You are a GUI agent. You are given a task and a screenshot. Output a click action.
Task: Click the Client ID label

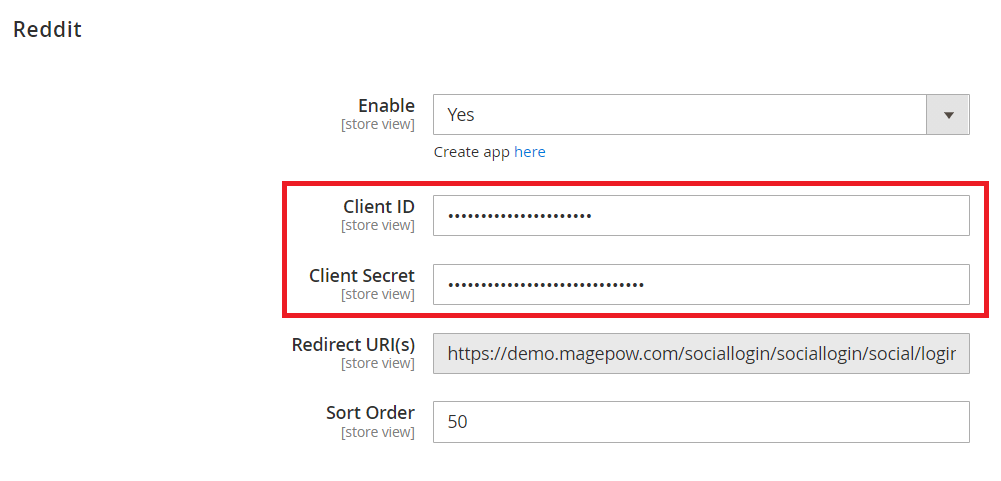[x=379, y=206]
